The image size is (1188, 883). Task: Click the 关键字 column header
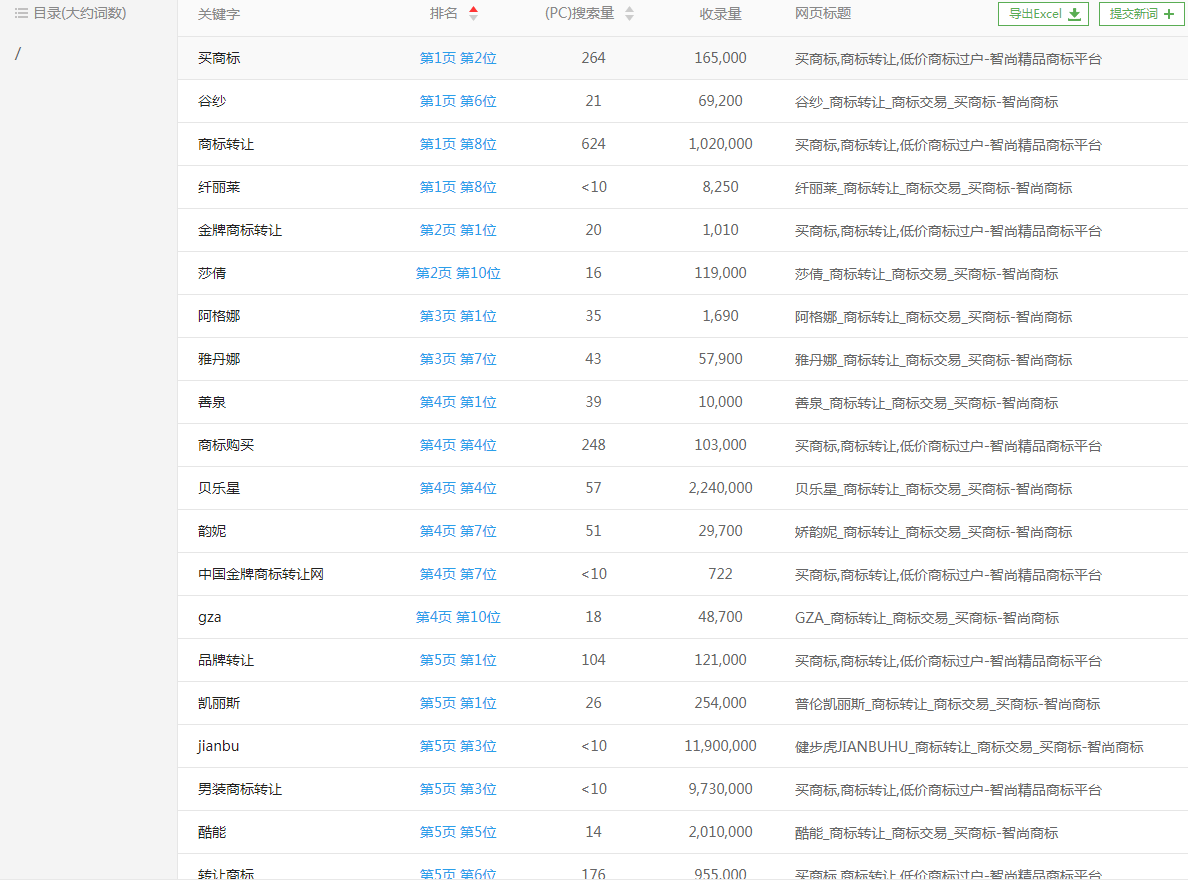tap(219, 14)
